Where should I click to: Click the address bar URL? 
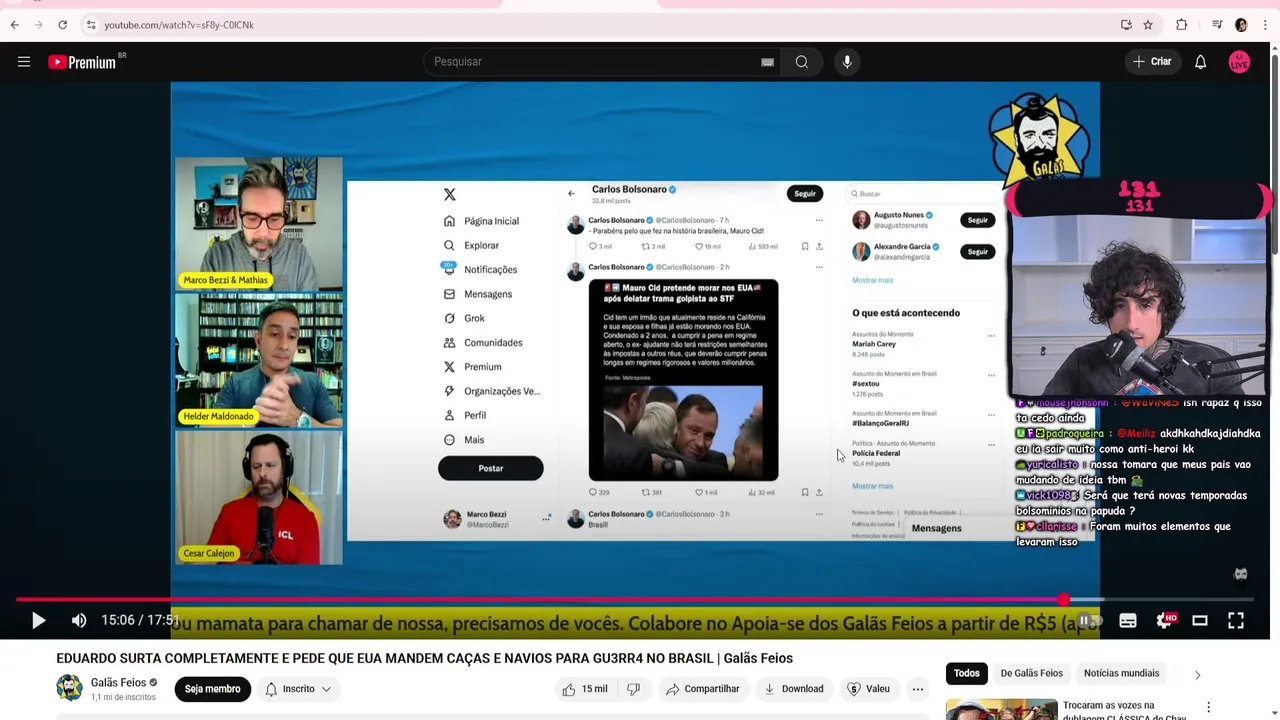point(179,25)
